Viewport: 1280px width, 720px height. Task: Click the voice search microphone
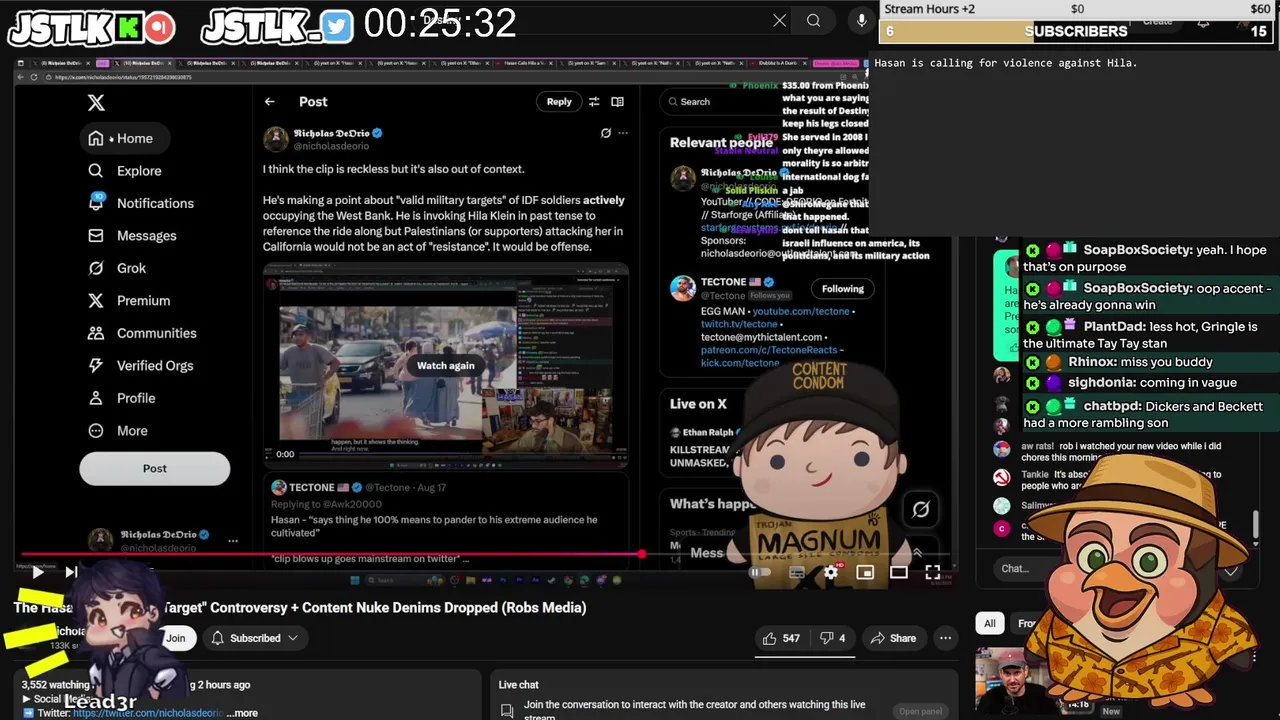click(861, 20)
